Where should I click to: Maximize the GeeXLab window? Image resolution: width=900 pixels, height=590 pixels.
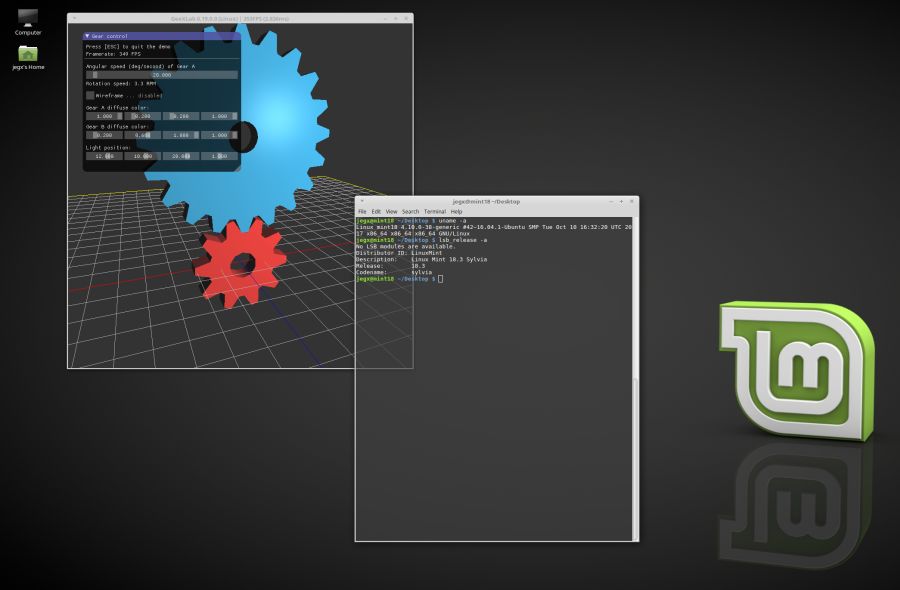click(x=395, y=18)
